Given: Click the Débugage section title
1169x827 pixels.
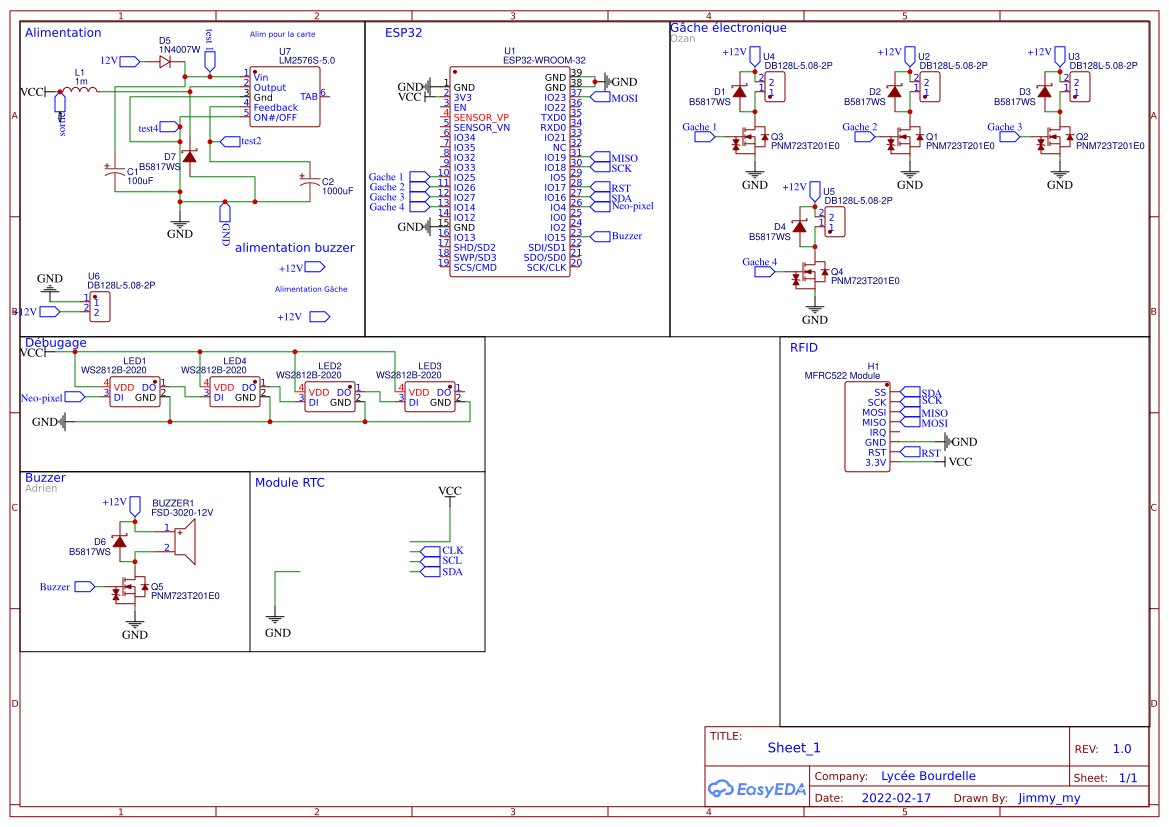Looking at the screenshot, I should tap(56, 343).
